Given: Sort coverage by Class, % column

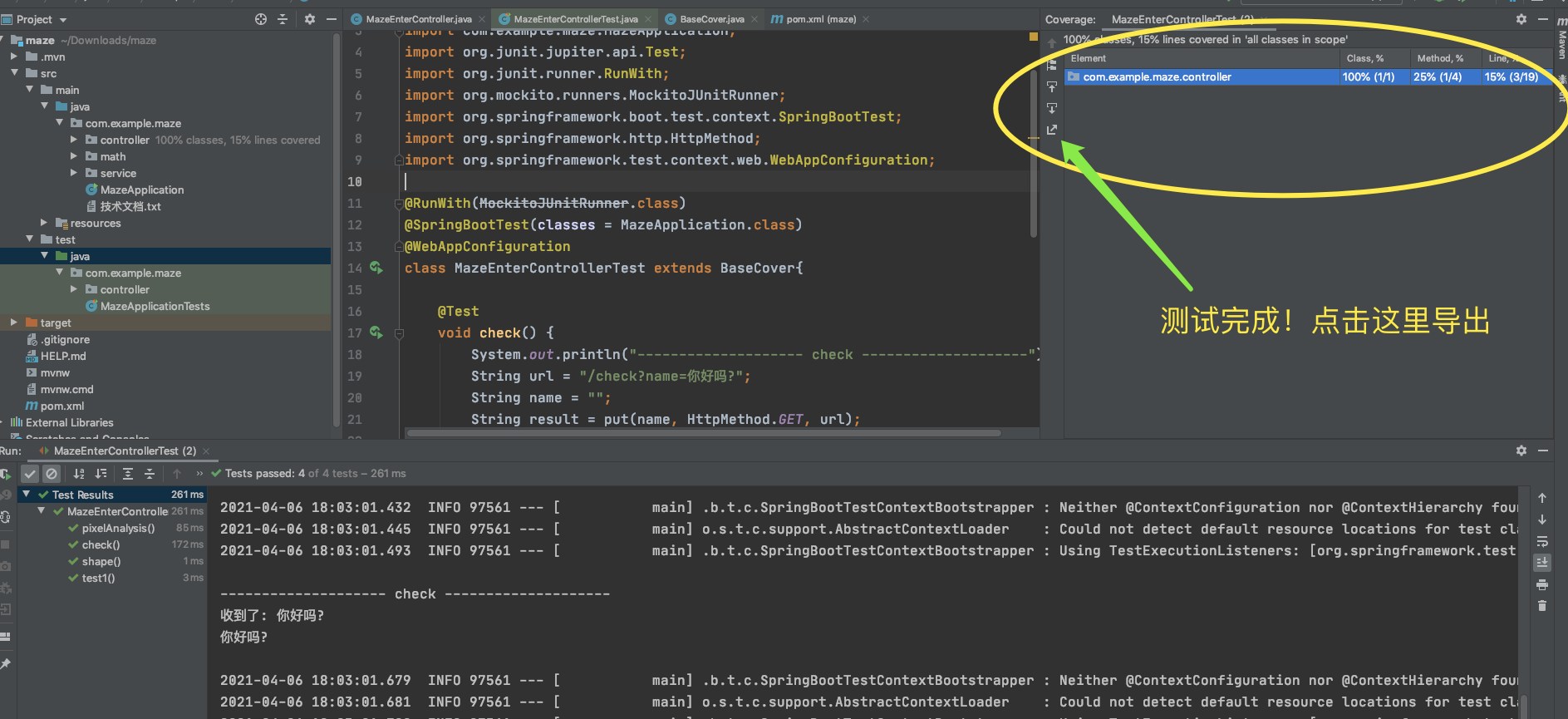Looking at the screenshot, I should coord(1374,58).
